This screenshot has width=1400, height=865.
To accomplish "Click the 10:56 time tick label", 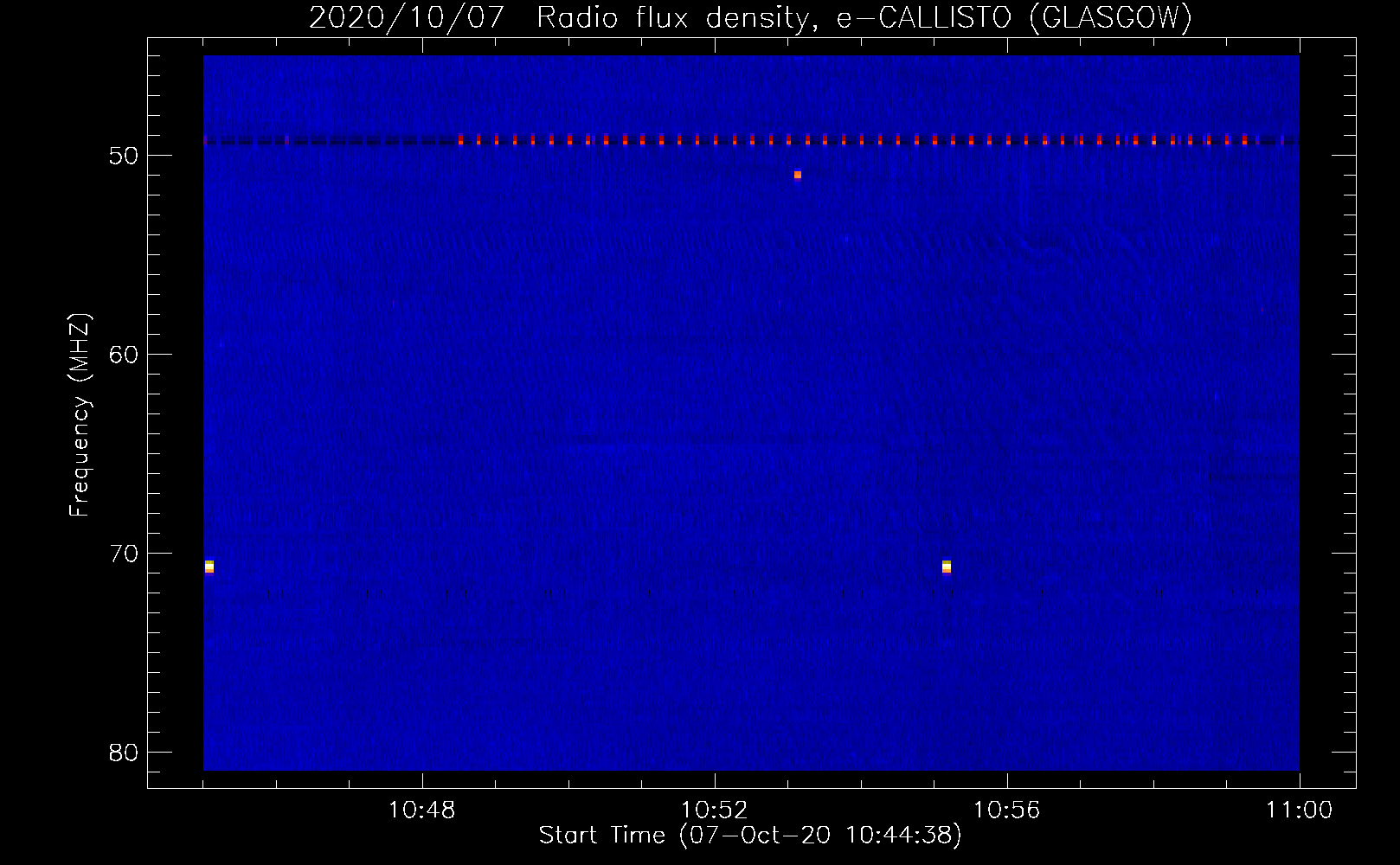I will [1006, 811].
